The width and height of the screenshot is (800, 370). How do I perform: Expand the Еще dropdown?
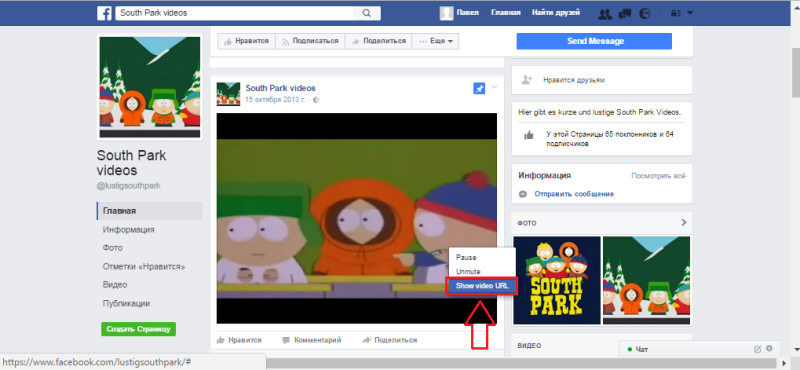click(435, 41)
